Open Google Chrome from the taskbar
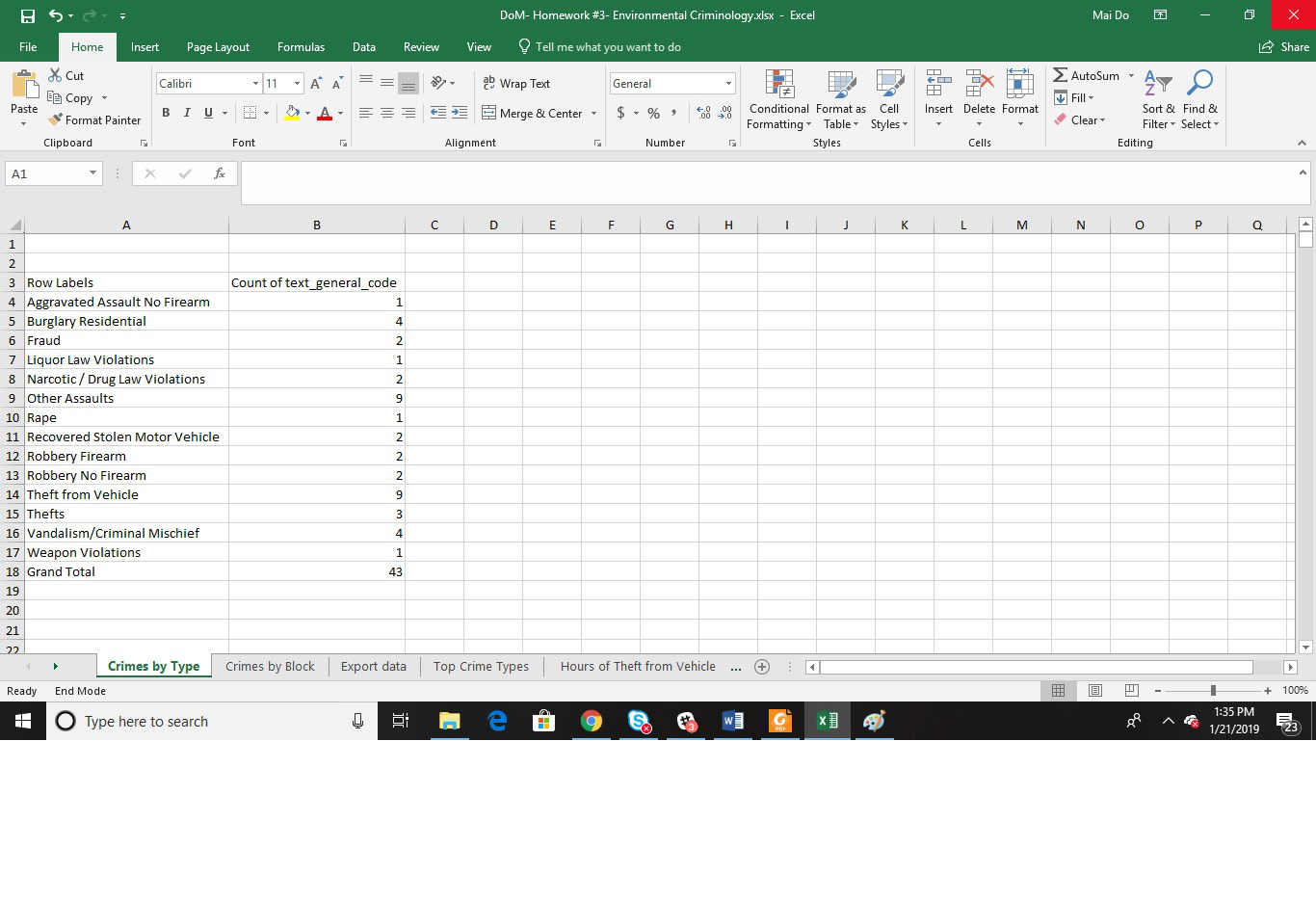Screen dimensions: 1316x900 [x=592, y=721]
